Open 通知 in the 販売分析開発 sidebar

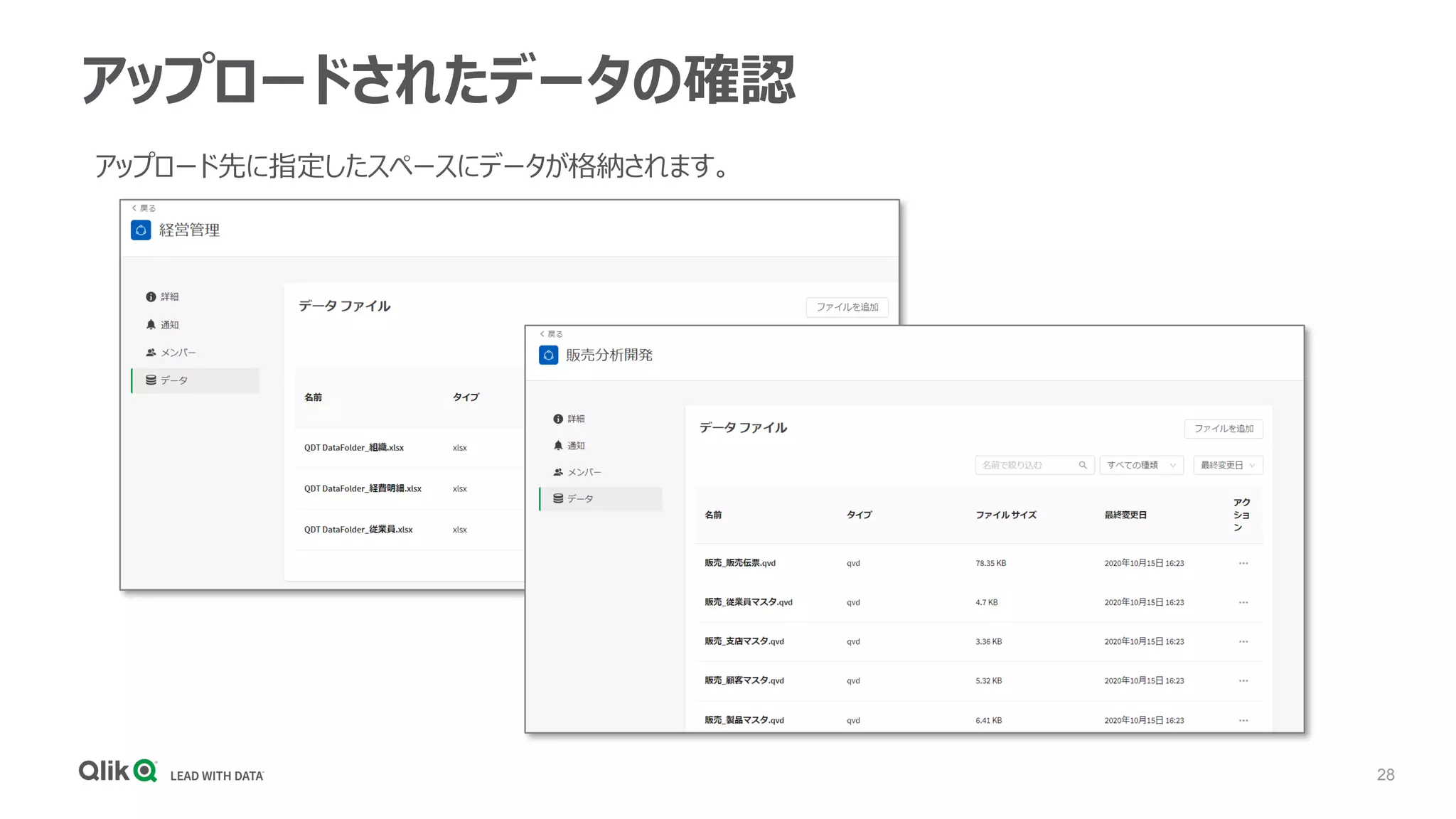tap(569, 446)
